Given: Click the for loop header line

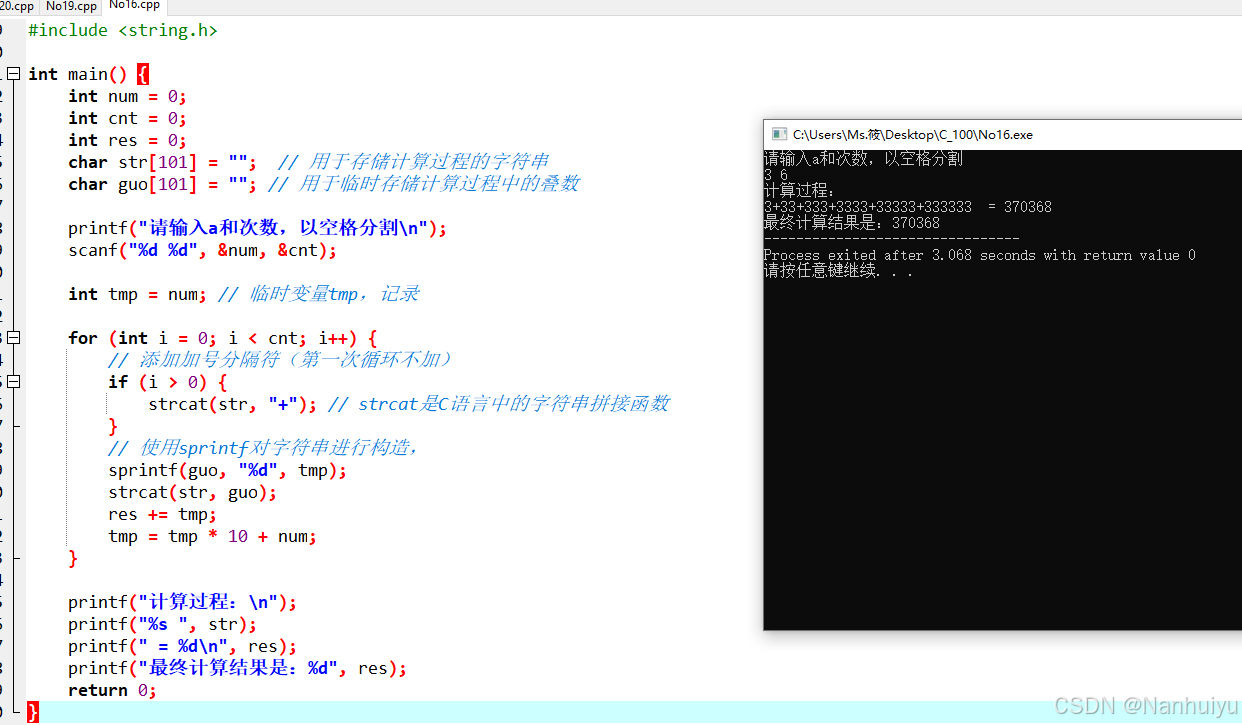Looking at the screenshot, I should 223,338.
